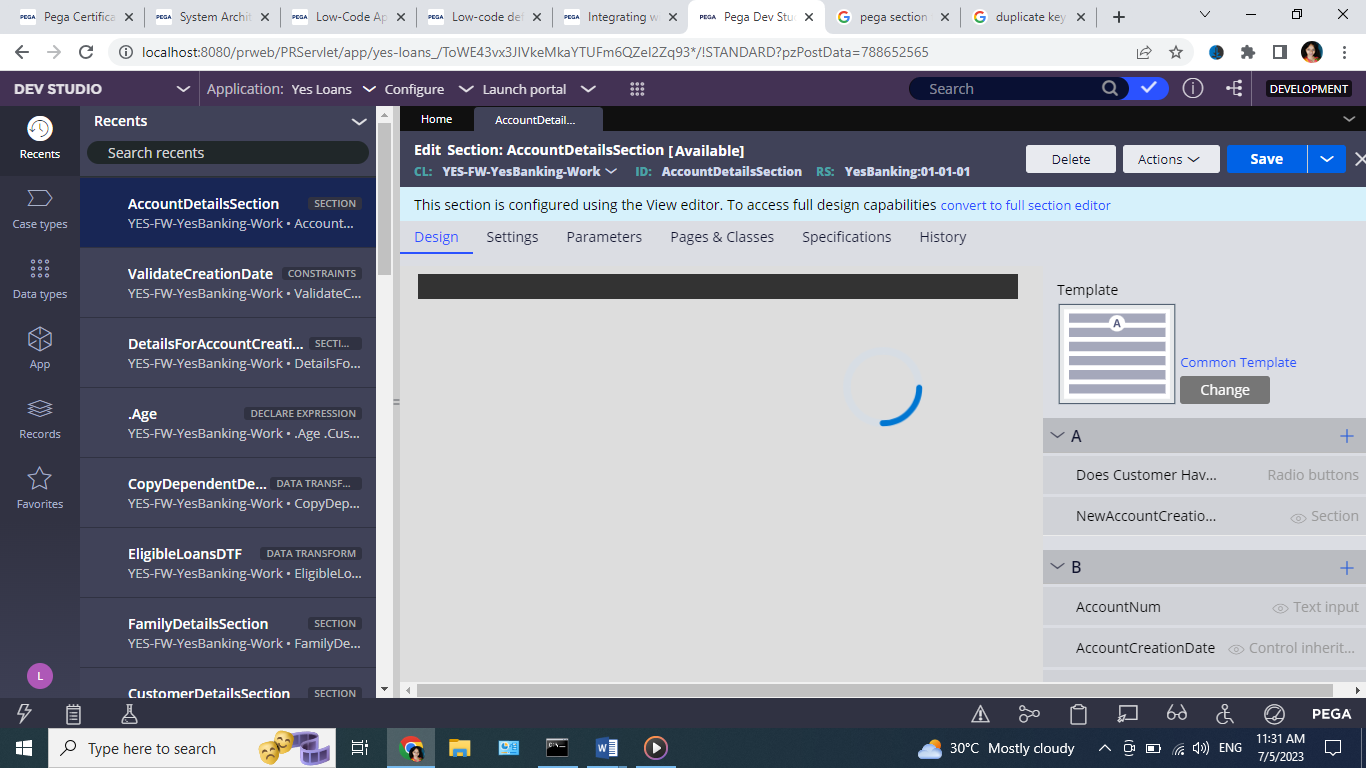Open the Launch portal dropdown
1366x768 pixels.
588,89
